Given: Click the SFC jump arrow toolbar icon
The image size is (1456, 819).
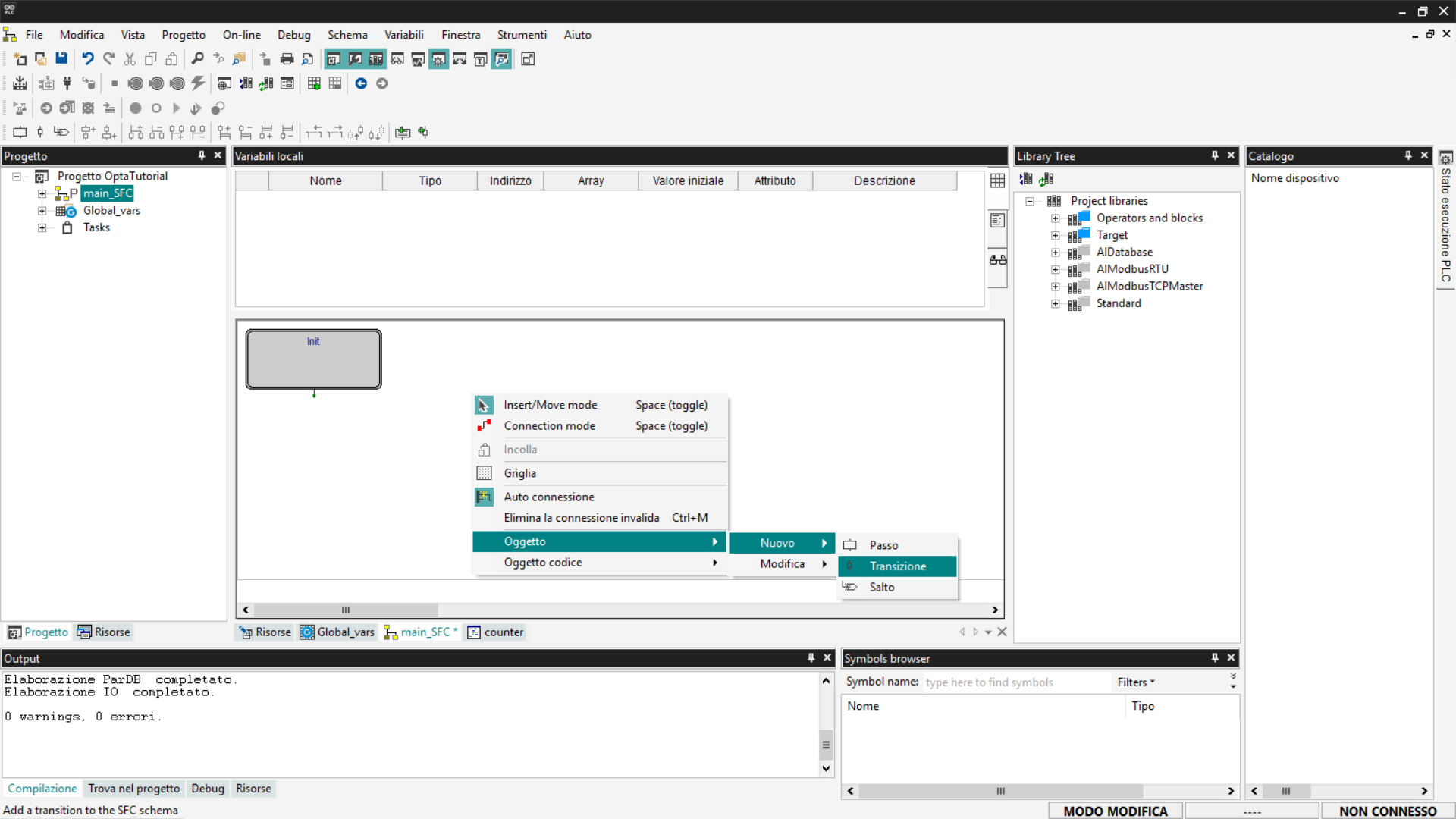Looking at the screenshot, I should pos(61,132).
